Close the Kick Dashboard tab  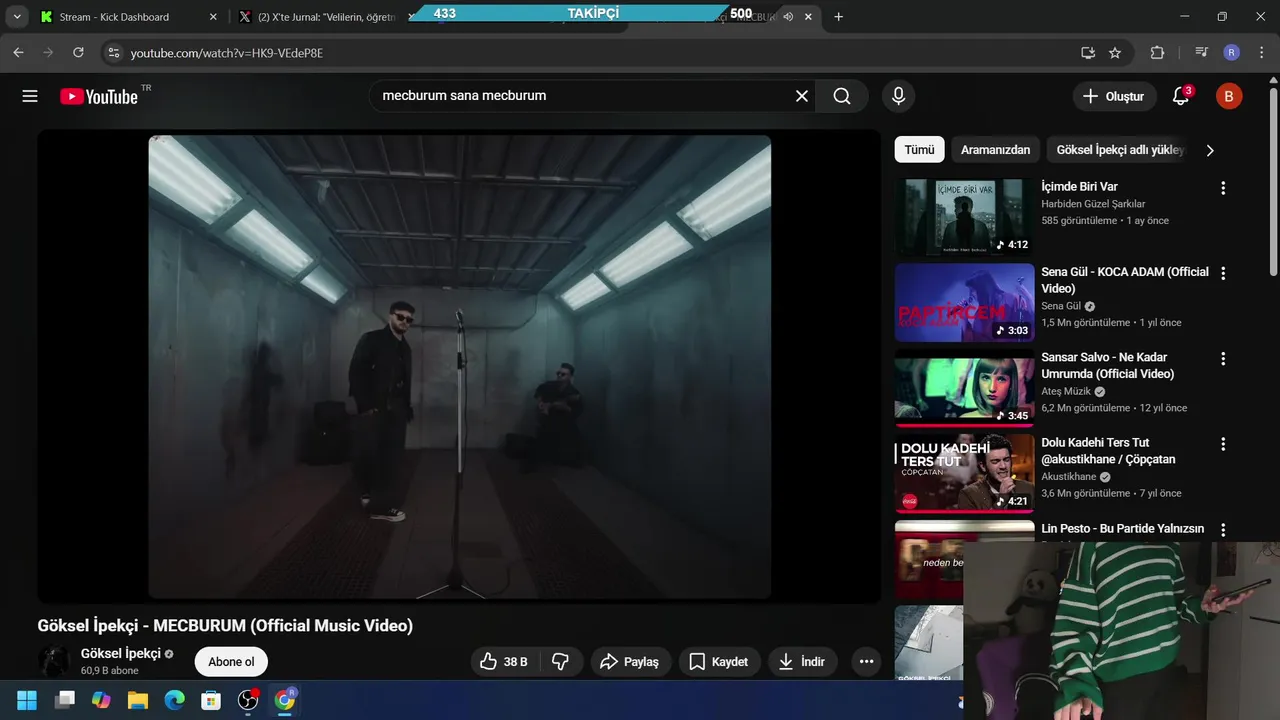(213, 17)
